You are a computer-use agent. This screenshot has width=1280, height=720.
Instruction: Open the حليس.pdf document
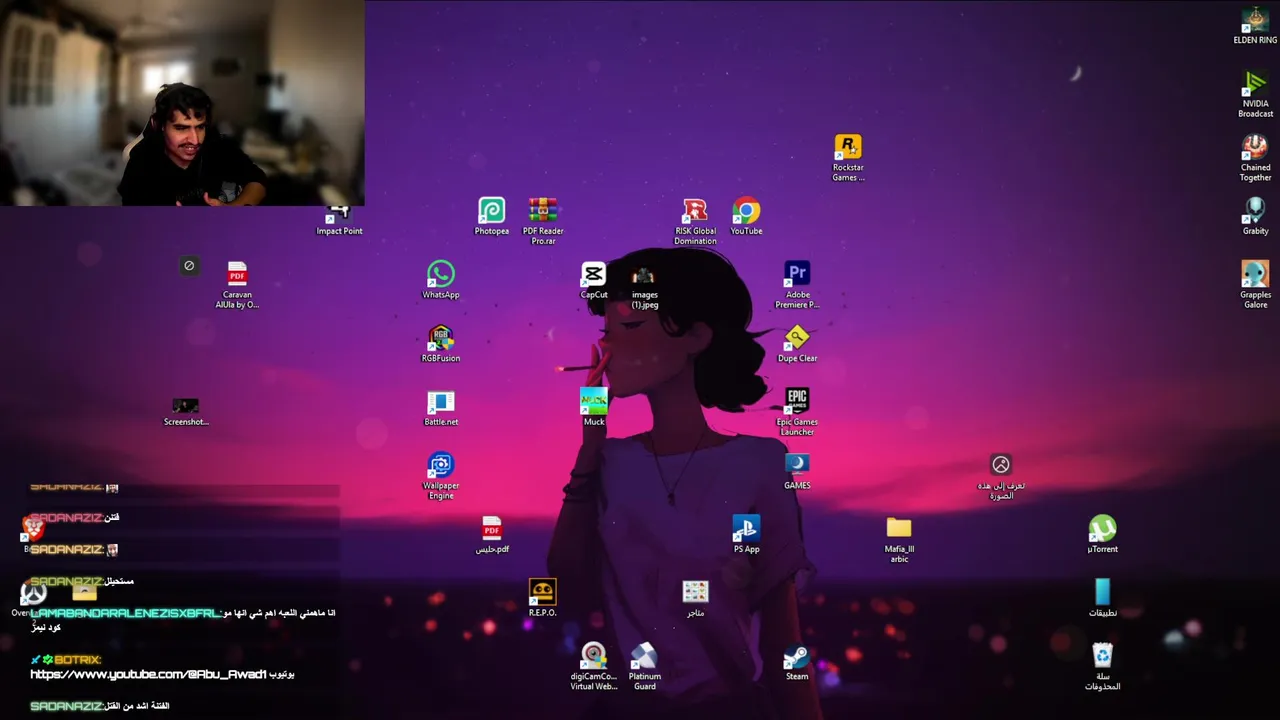click(x=491, y=534)
